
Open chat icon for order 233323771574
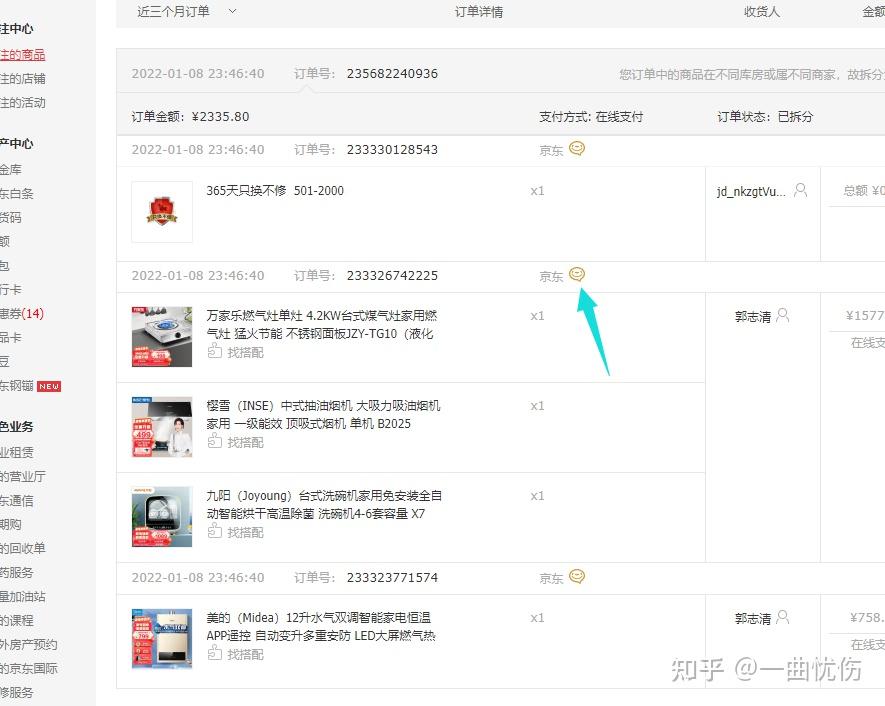pyautogui.click(x=576, y=576)
